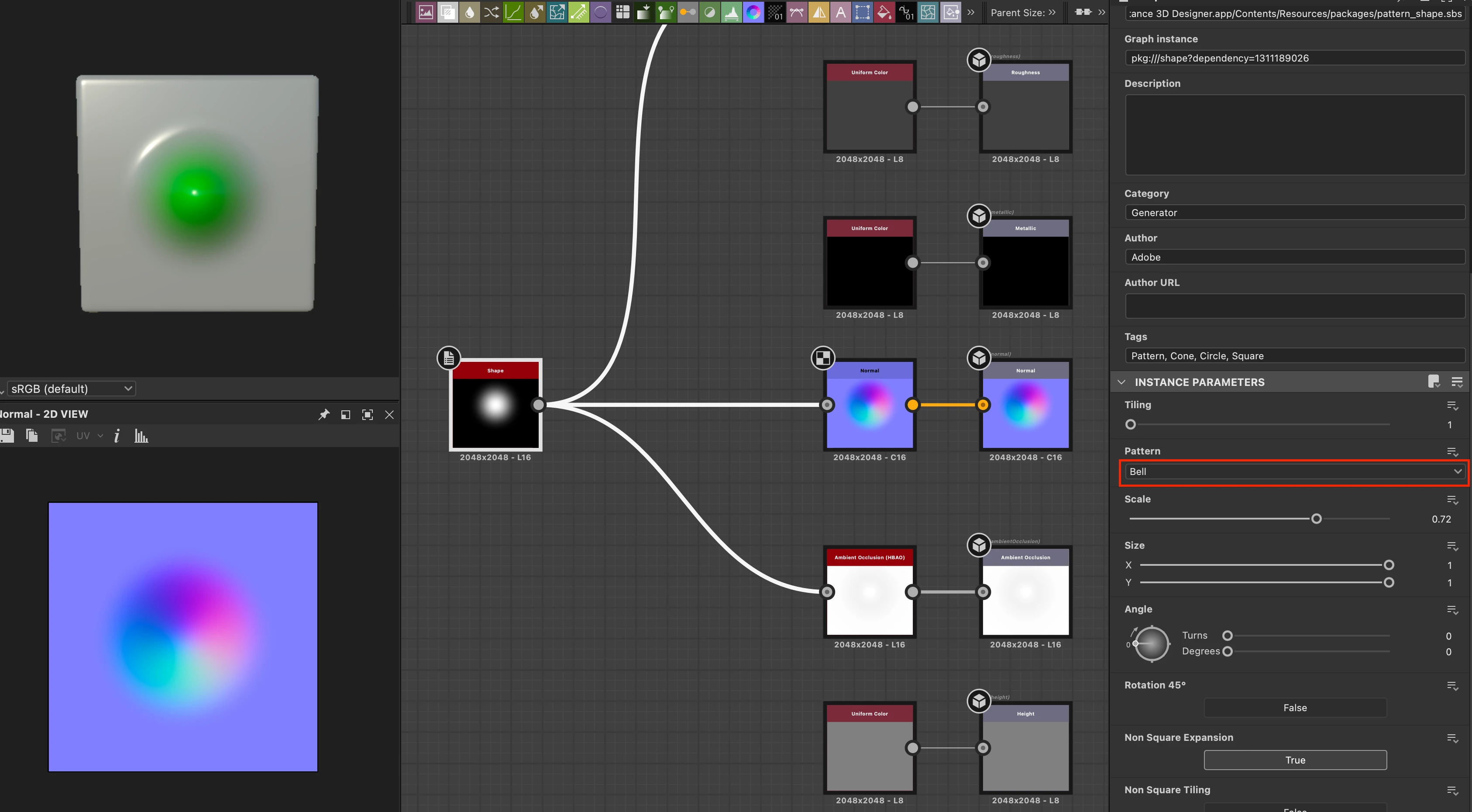Open the toolbar overflow chevron after the node icons
This screenshot has height=812, width=1472.
pos(970,12)
